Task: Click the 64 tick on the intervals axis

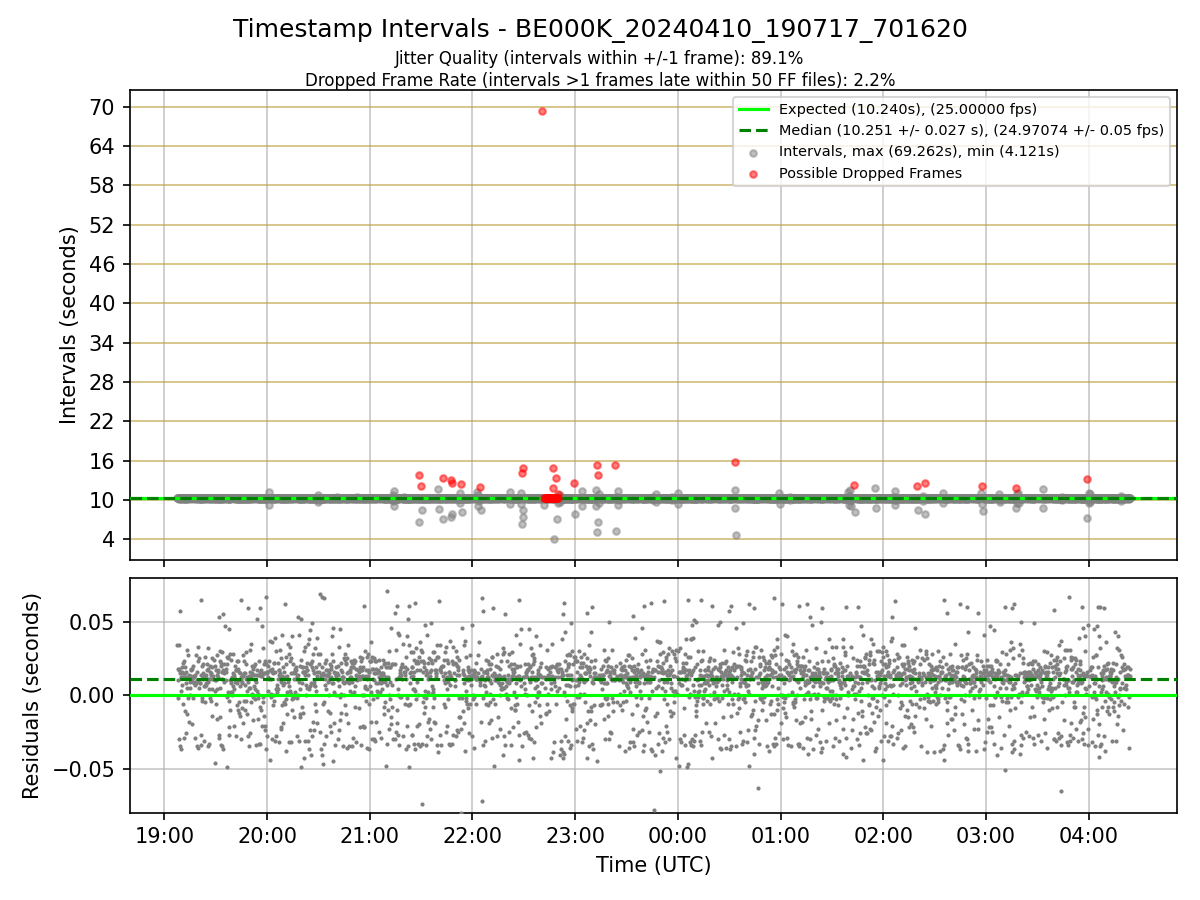Action: (x=104, y=146)
